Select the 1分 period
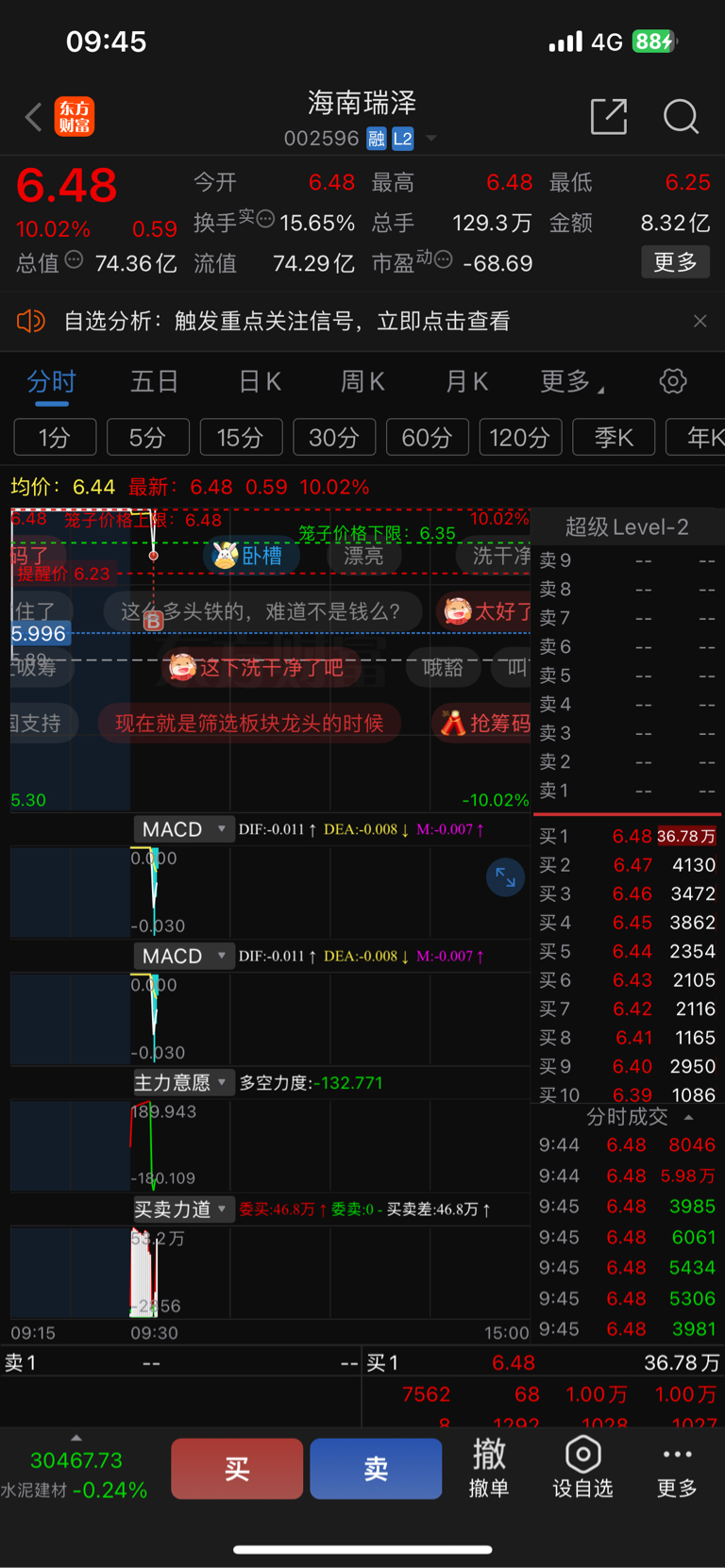Screen dimensions: 725x1568 (x=55, y=438)
